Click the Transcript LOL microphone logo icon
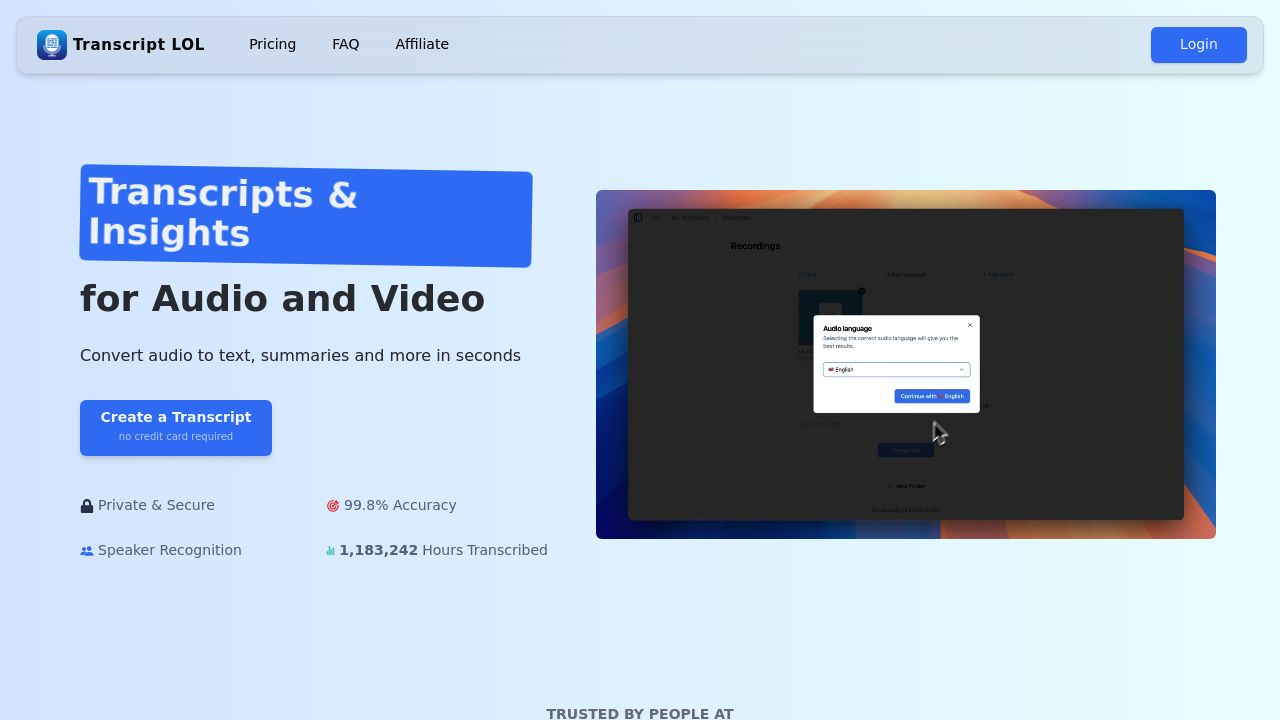The height and width of the screenshot is (720, 1280). pyautogui.click(x=52, y=45)
